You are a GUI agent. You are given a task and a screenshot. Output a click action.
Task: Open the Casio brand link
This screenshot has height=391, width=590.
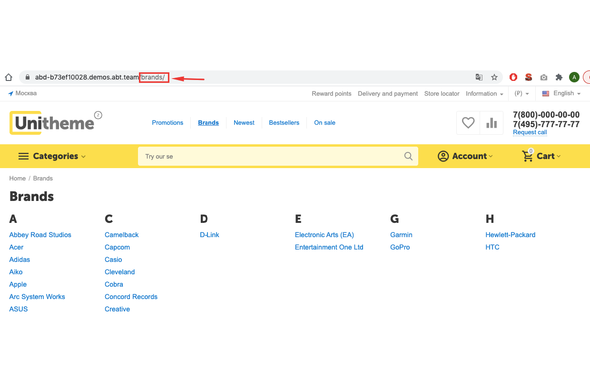(113, 260)
